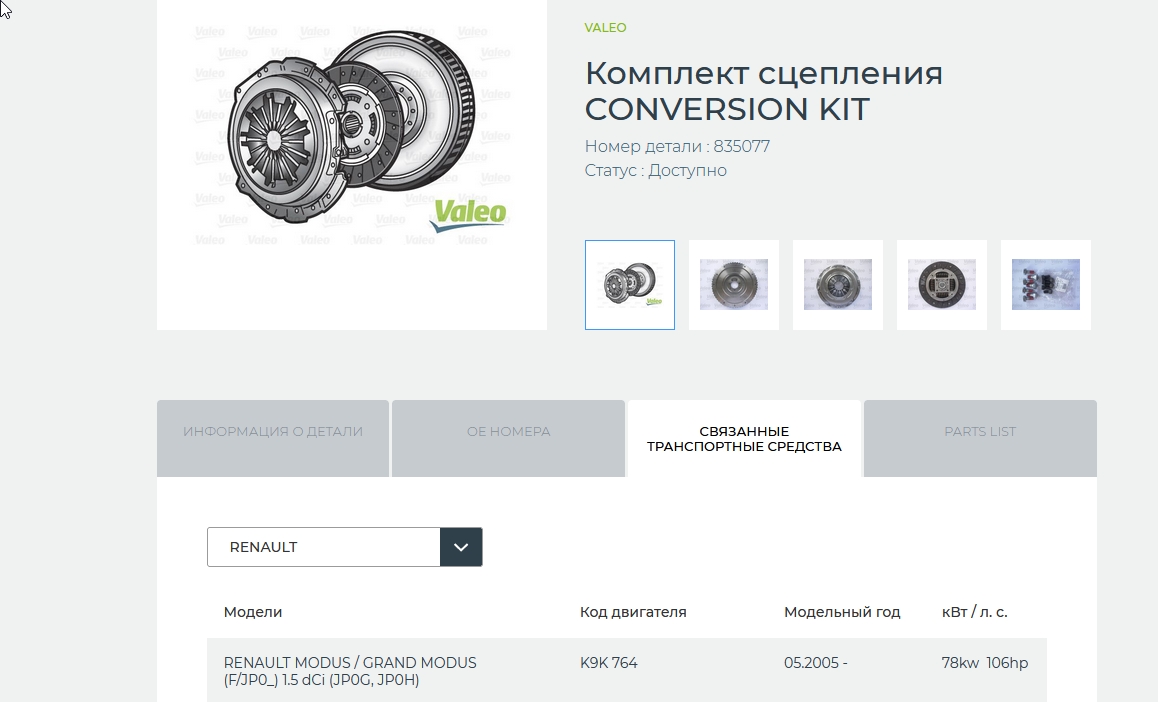This screenshot has width=1158, height=702.
Task: Click the Модельный год column header
Action: pyautogui.click(x=842, y=612)
